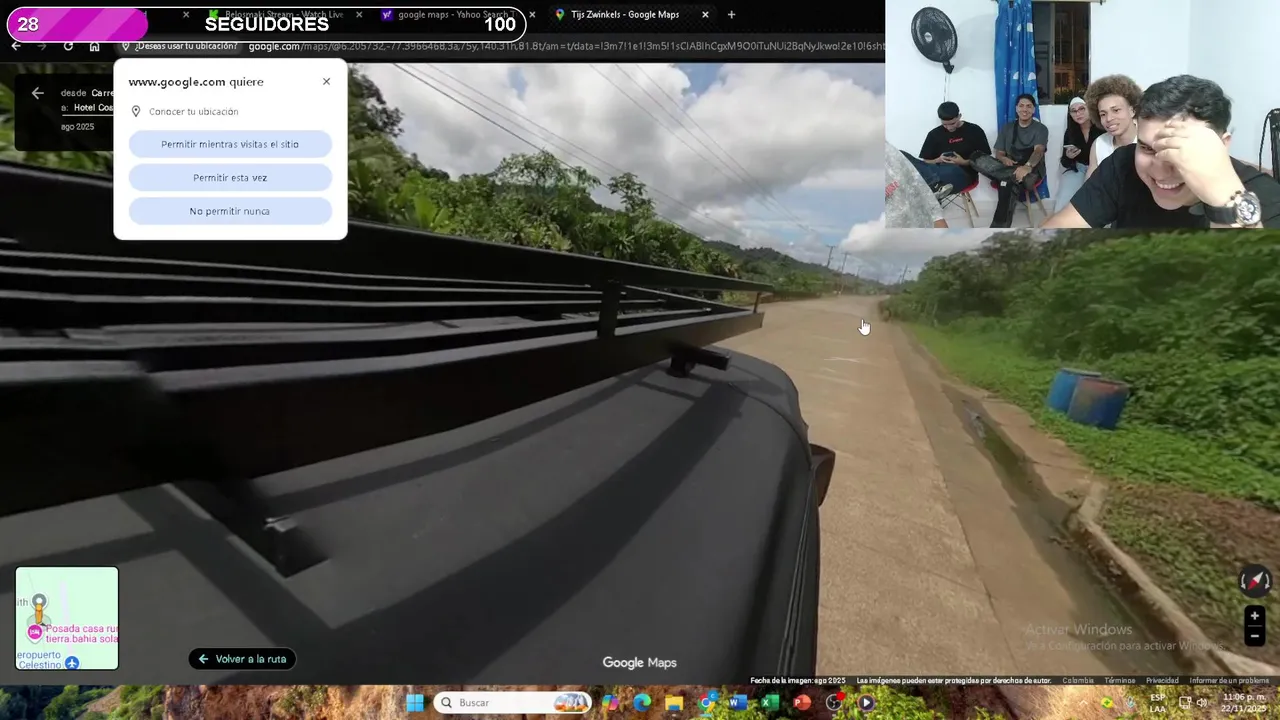Close the 'Tijs Zwinkels - Google Maps' tab
The image size is (1280, 720).
pos(705,15)
